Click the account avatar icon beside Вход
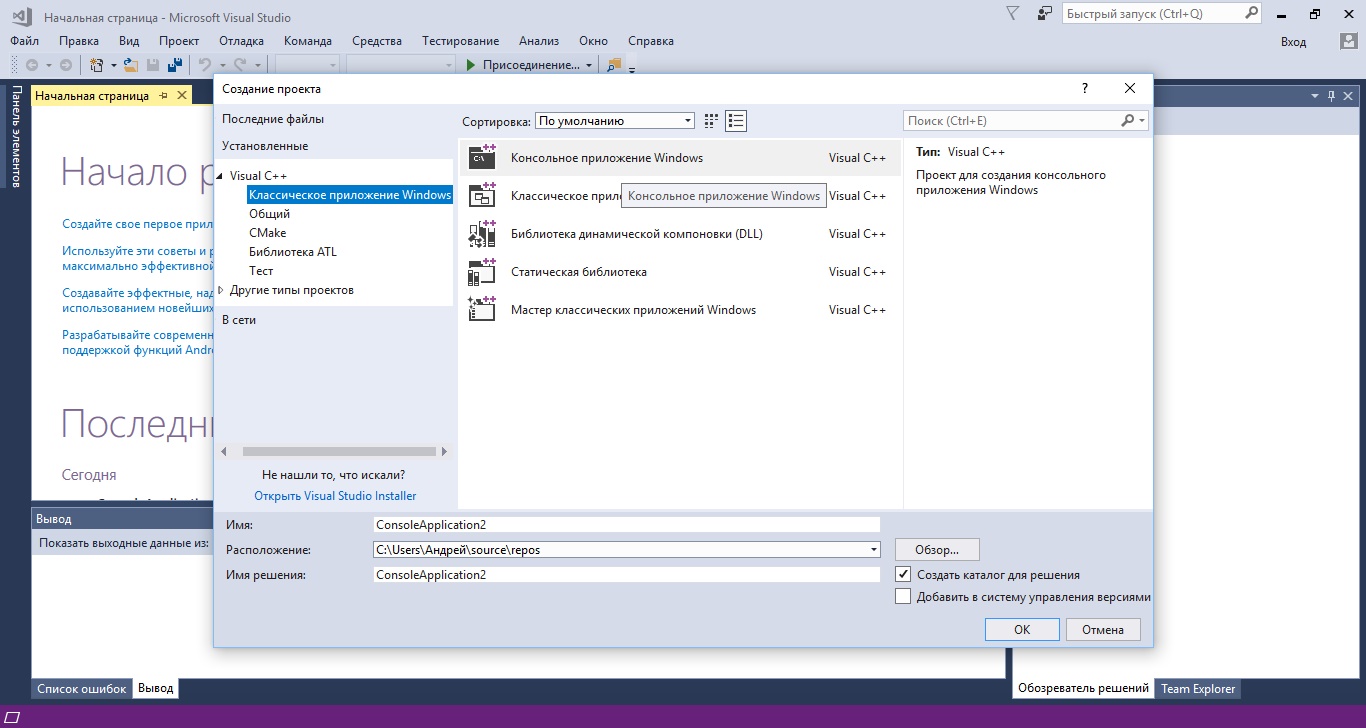This screenshot has height=728, width=1366. point(1347,41)
